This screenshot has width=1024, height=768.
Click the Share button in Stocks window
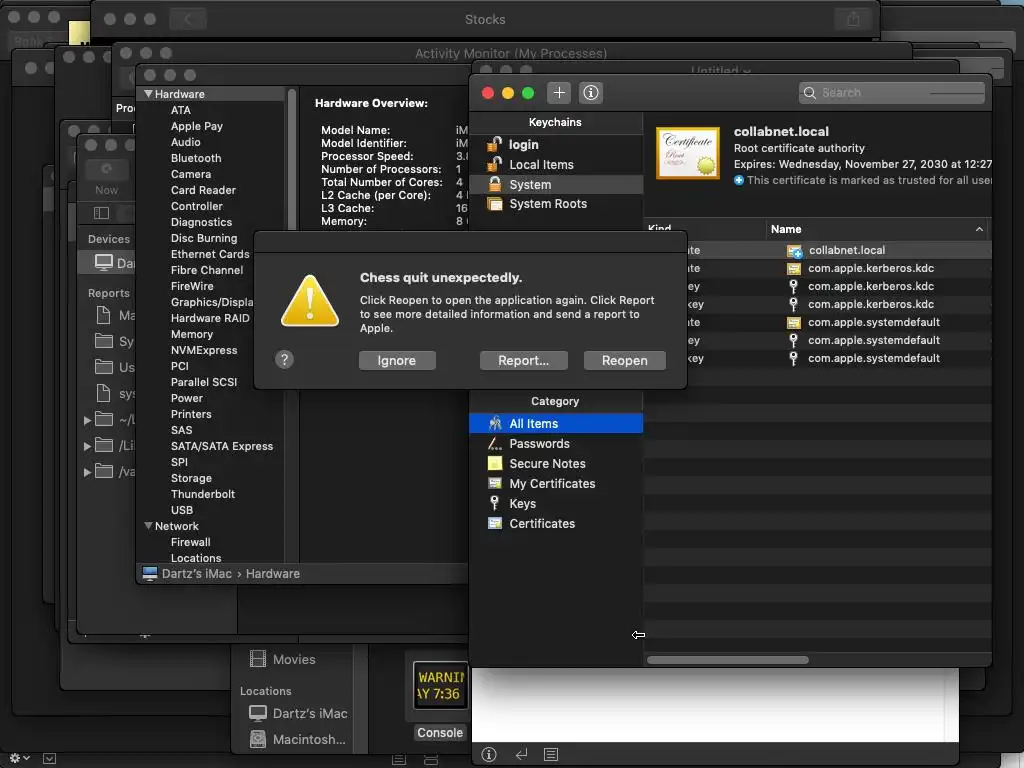click(853, 19)
